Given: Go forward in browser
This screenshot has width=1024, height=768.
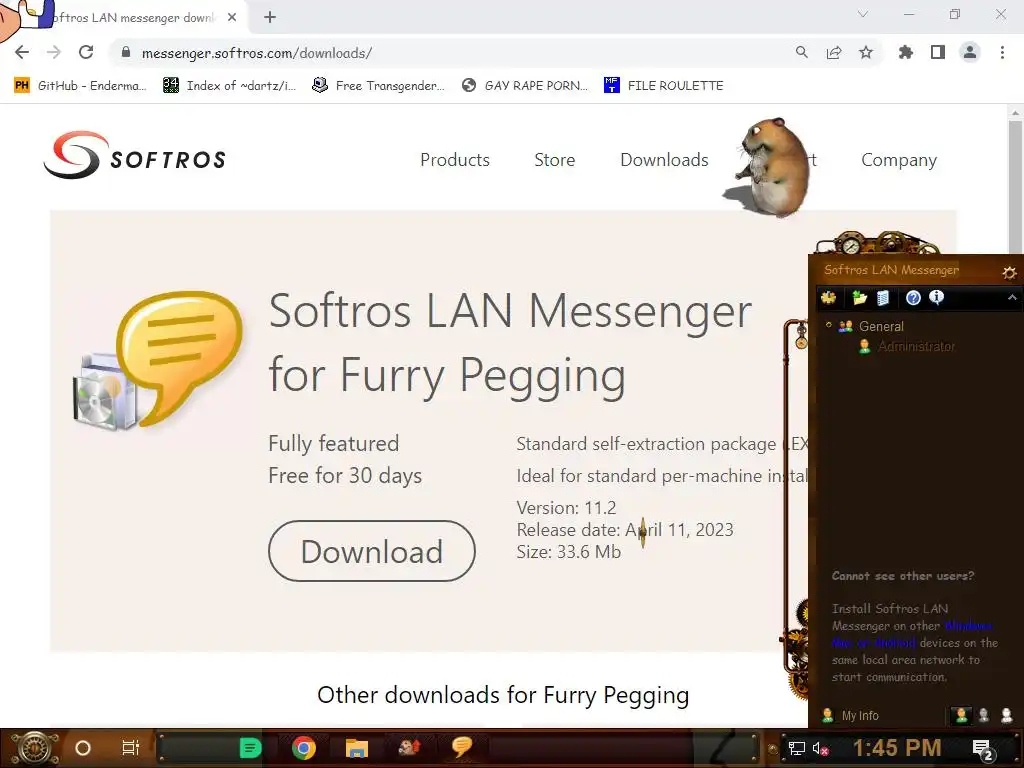Looking at the screenshot, I should [54, 52].
